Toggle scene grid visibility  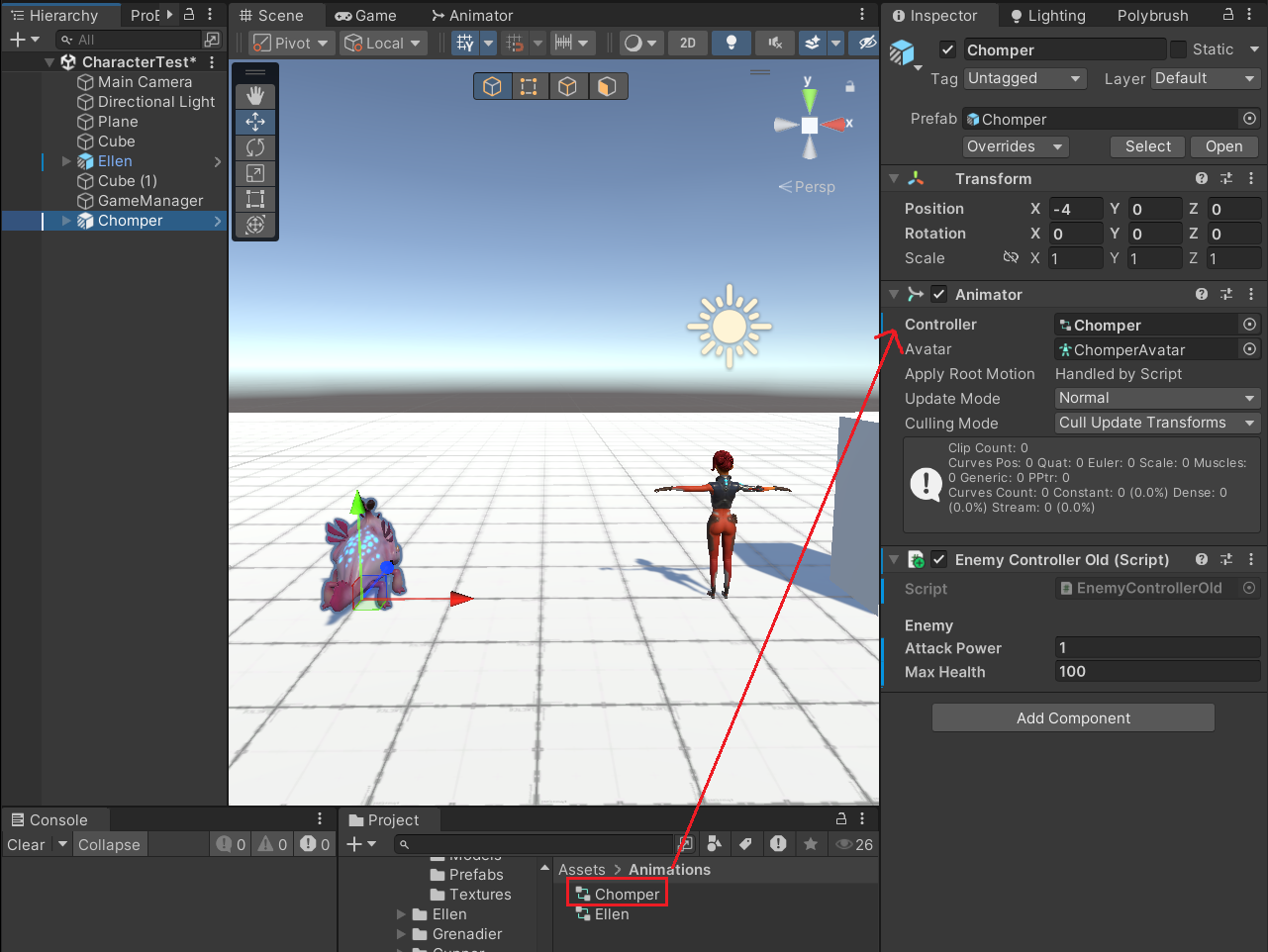click(465, 43)
